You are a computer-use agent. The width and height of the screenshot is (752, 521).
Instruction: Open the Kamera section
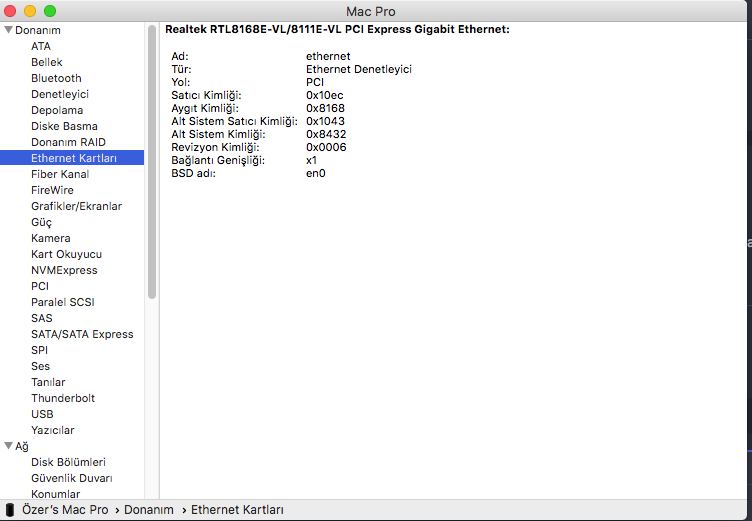click(x=50, y=238)
